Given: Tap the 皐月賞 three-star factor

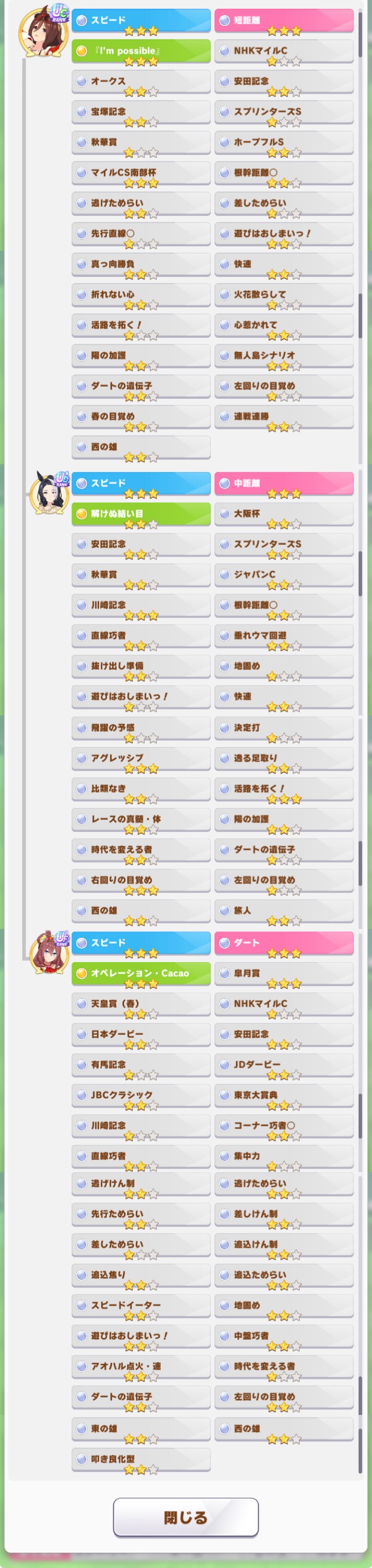Looking at the screenshot, I should tap(284, 973).
